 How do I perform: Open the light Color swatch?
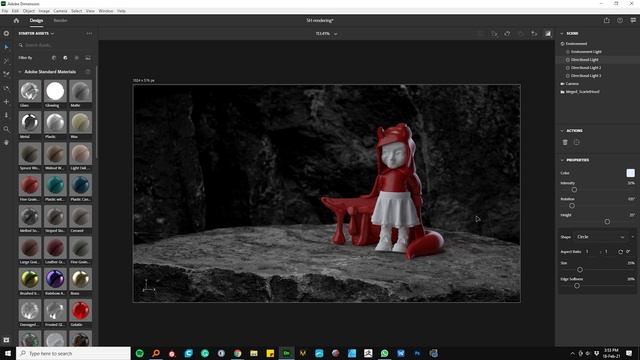click(x=631, y=173)
